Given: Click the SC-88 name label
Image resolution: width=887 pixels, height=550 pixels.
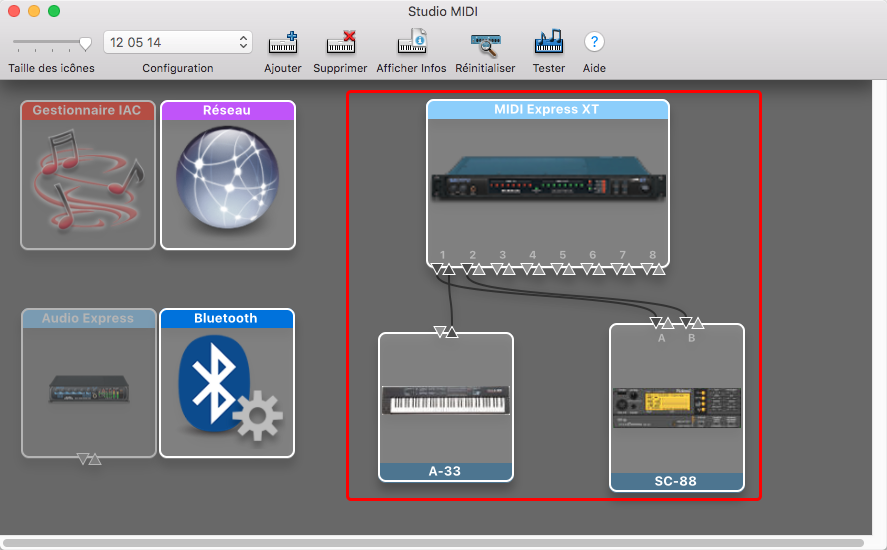Looking at the screenshot, I should (675, 481).
